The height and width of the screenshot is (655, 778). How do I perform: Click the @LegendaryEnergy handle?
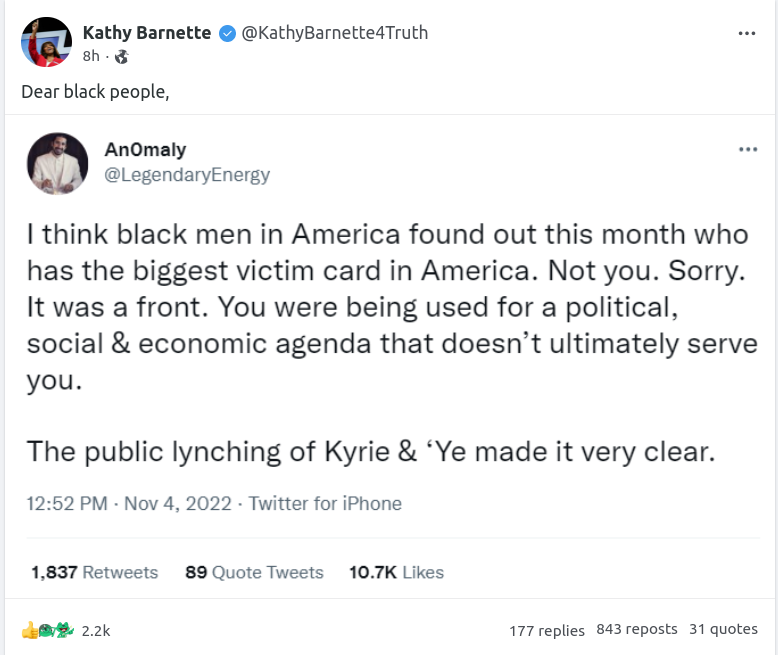[187, 175]
